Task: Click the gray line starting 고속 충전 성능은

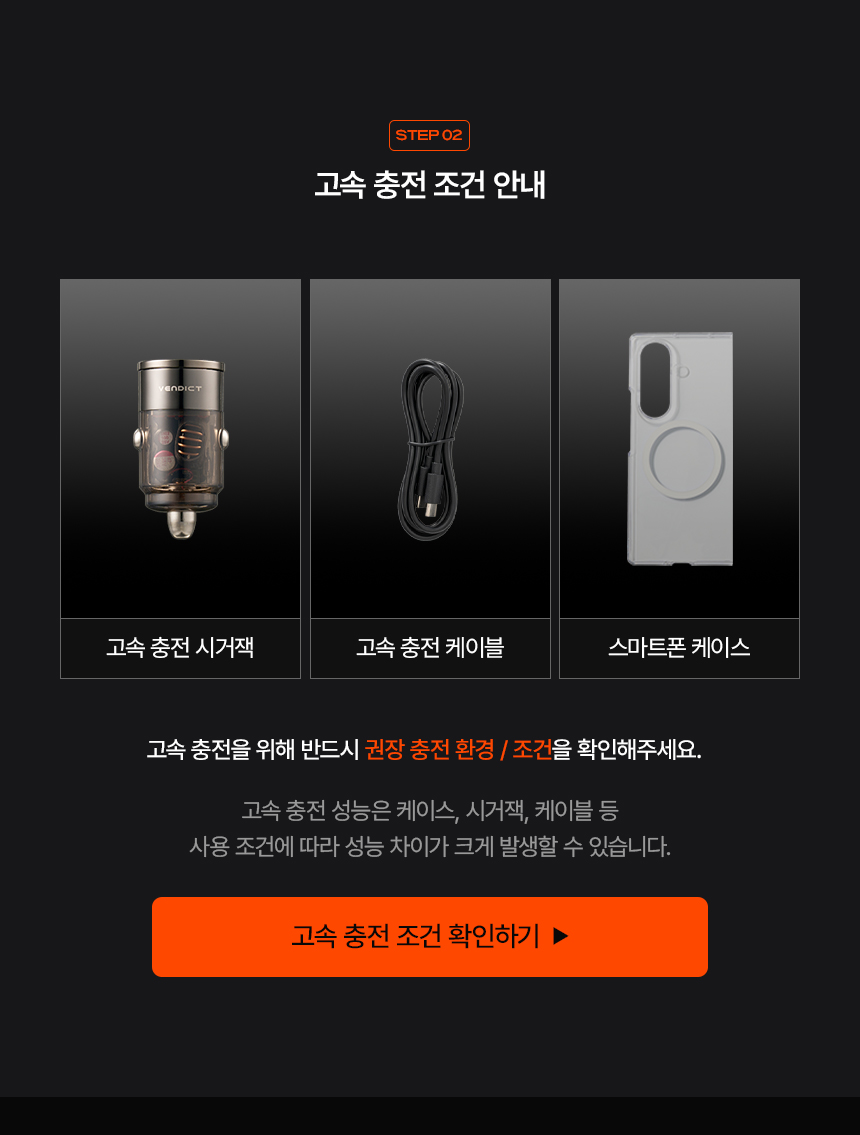Action: (x=430, y=811)
